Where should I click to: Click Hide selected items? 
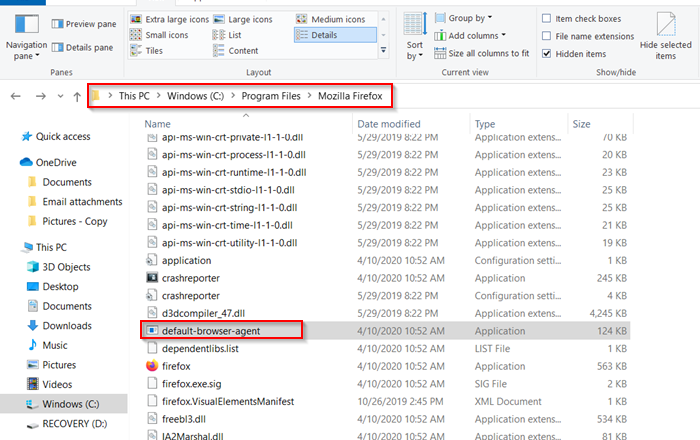pyautogui.click(x=665, y=37)
